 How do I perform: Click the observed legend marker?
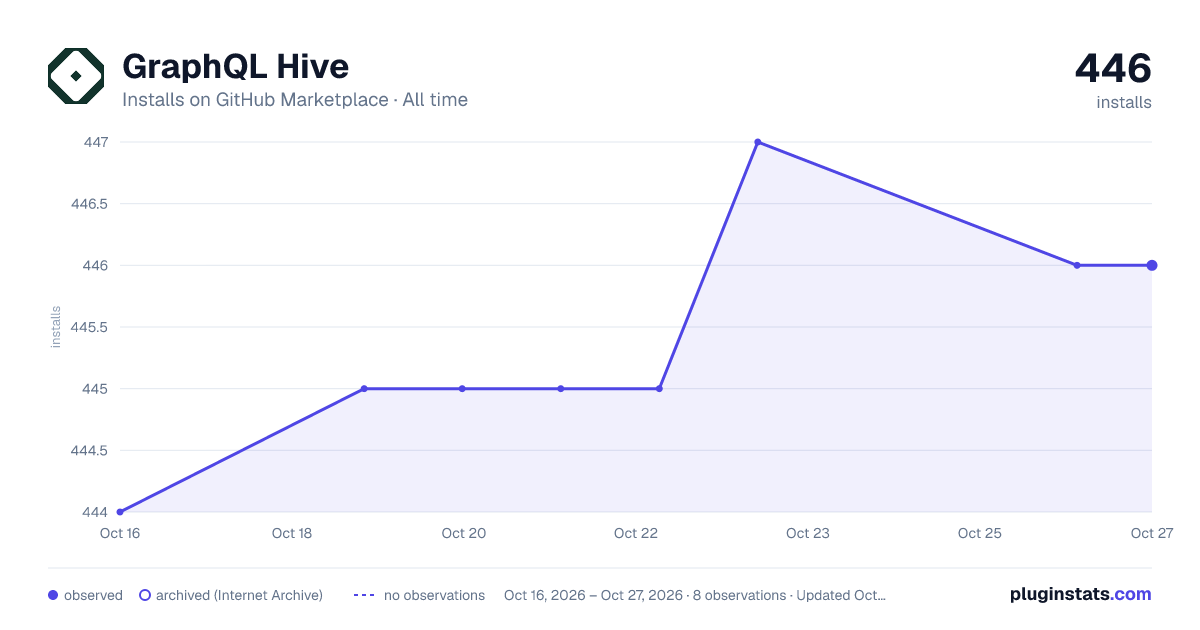click(x=53, y=595)
